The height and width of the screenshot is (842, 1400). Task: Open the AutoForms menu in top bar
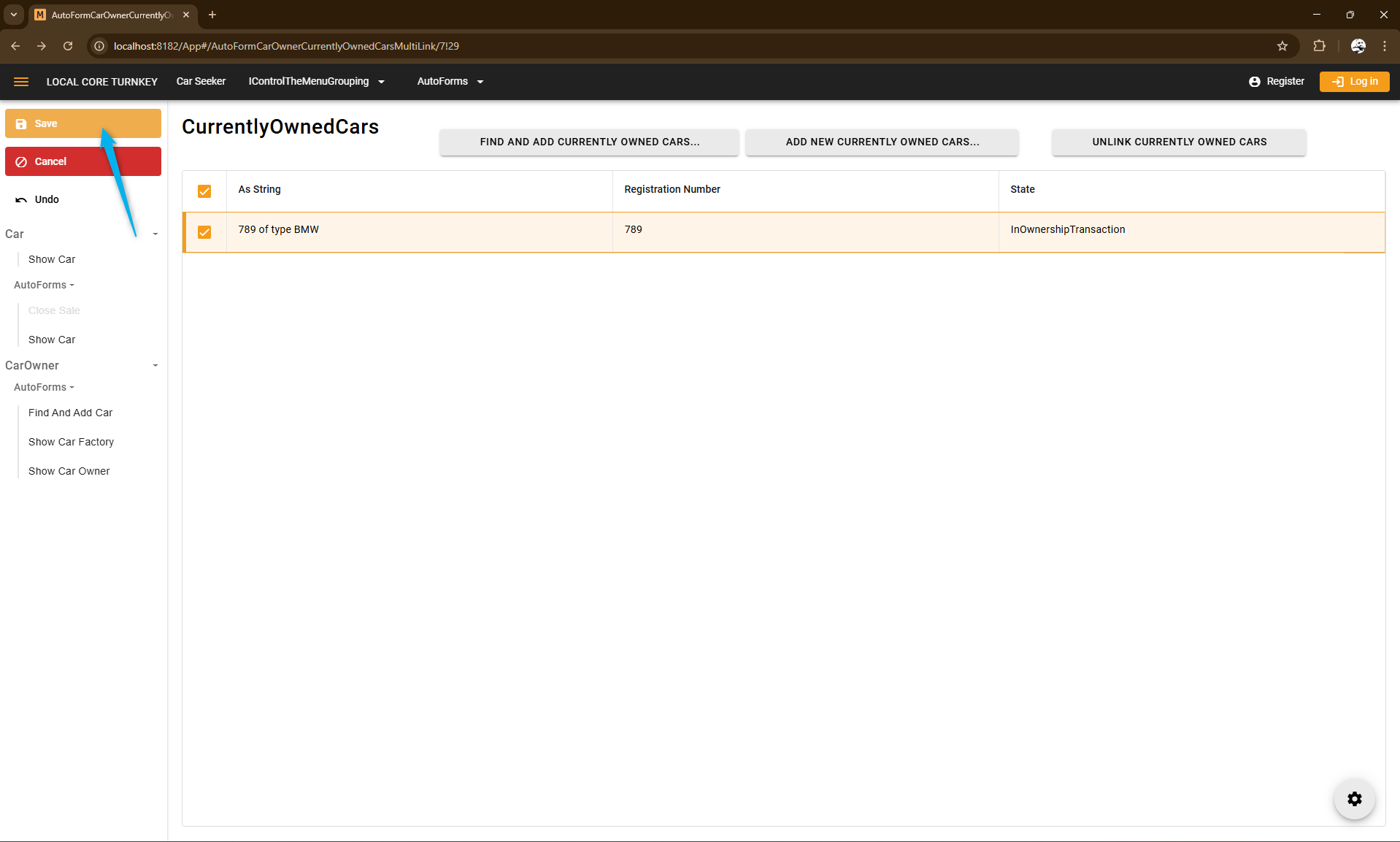(x=450, y=82)
